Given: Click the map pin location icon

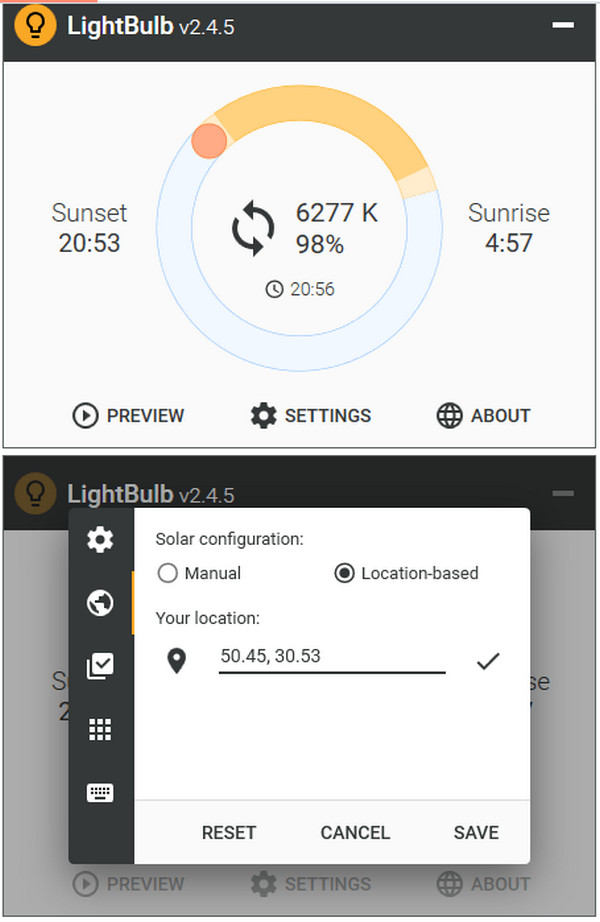Looking at the screenshot, I should [x=177, y=661].
